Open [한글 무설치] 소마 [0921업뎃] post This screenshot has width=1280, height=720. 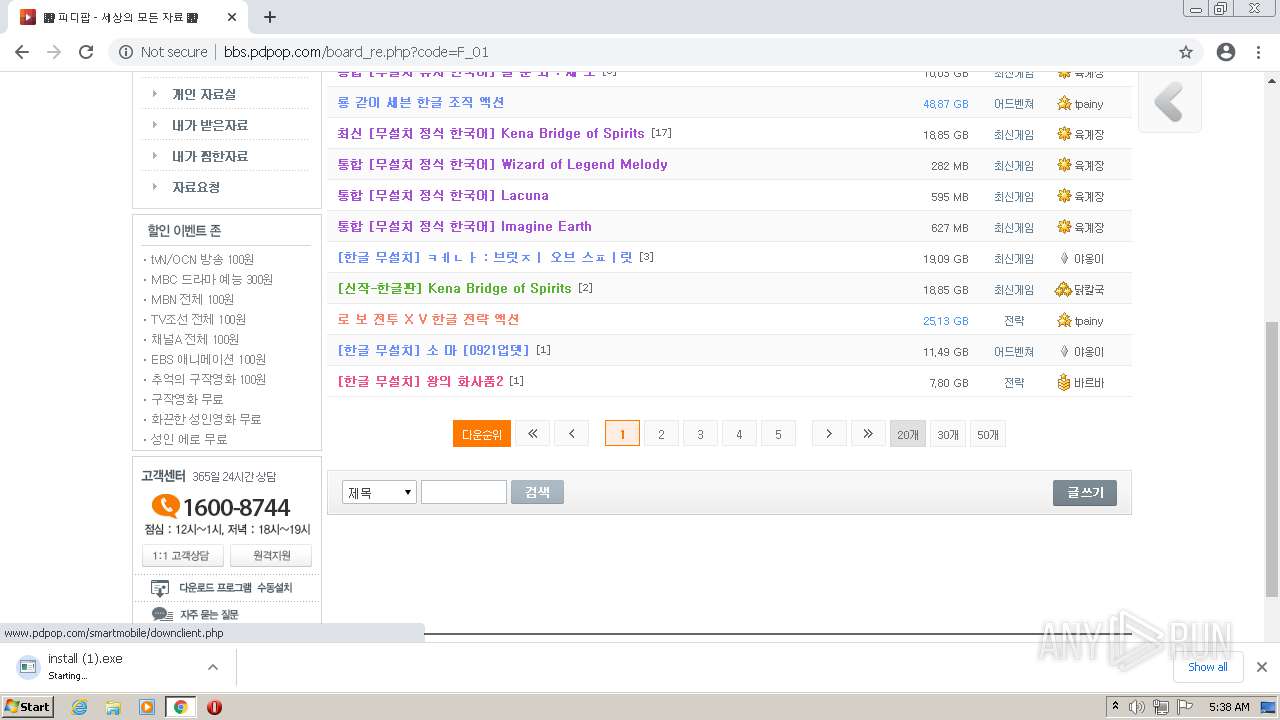click(x=435, y=350)
